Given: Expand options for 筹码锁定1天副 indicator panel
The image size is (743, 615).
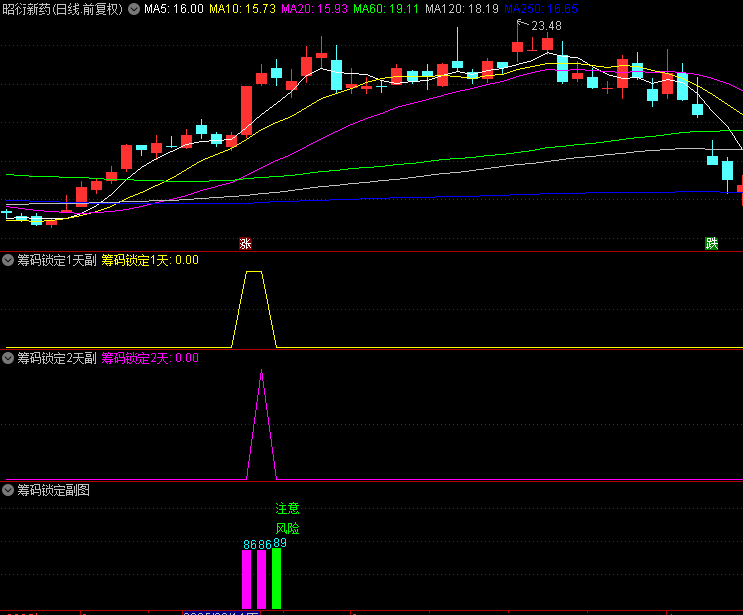Looking at the screenshot, I should pos(8,260).
